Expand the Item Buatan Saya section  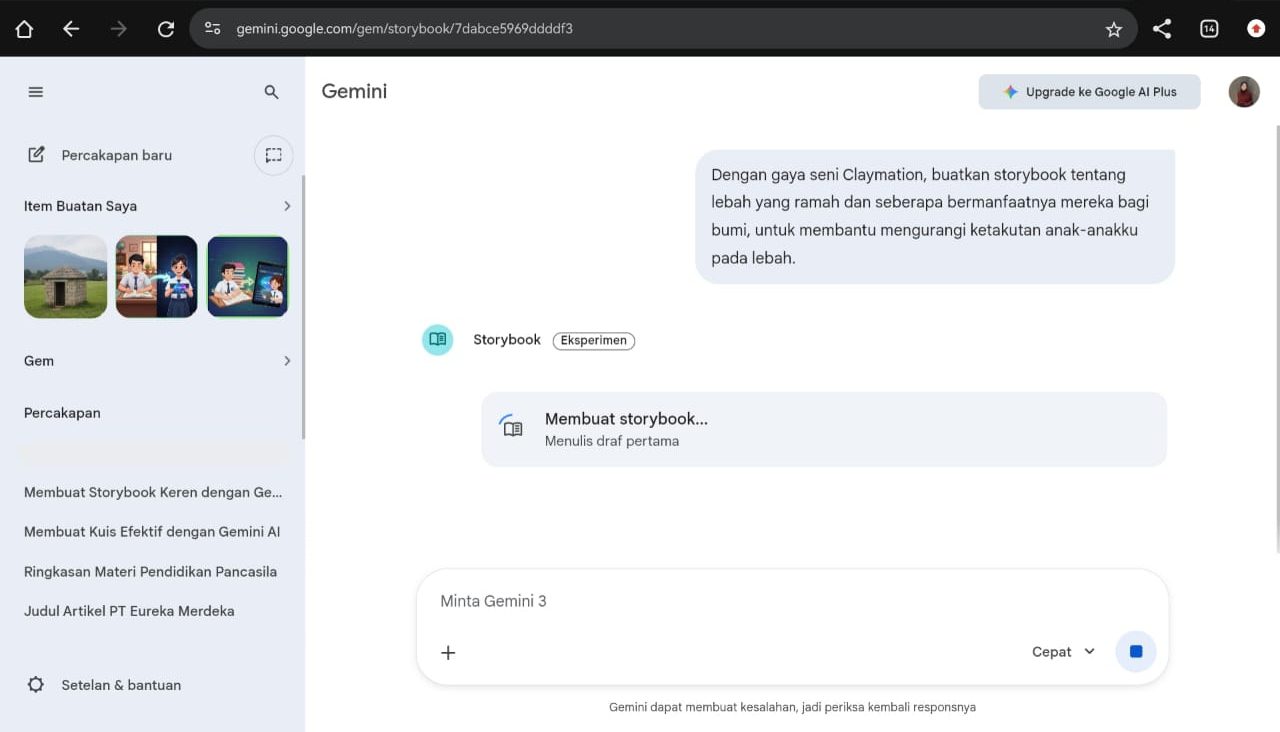[287, 206]
